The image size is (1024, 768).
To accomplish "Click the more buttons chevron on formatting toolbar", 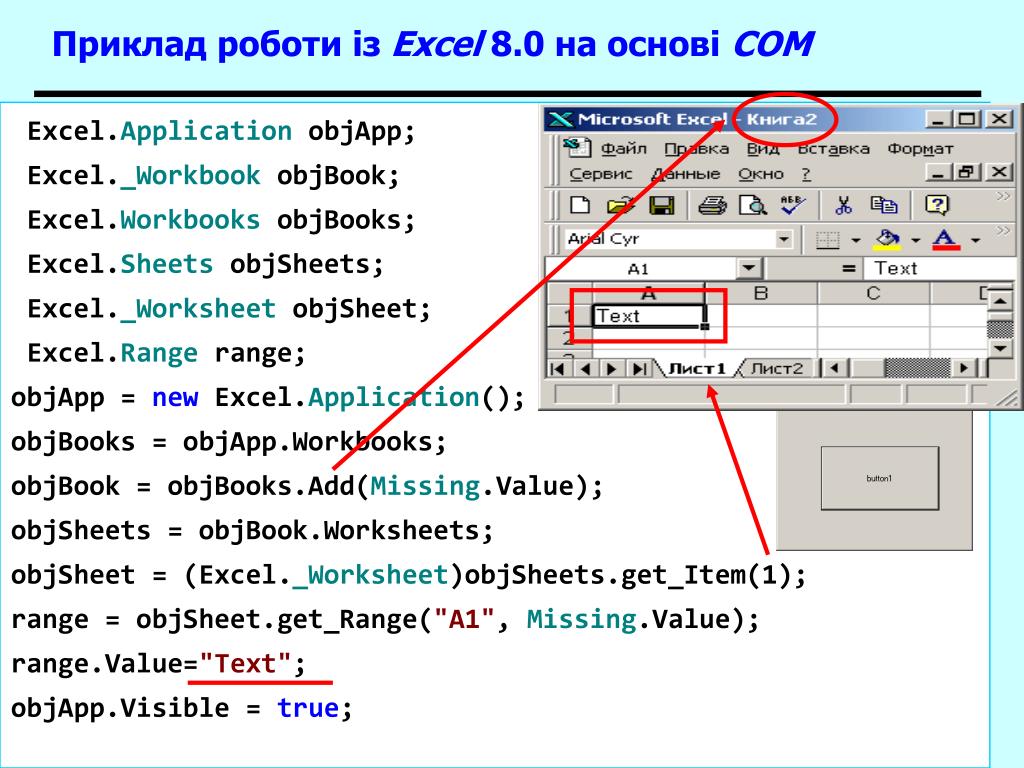I will point(1002,231).
